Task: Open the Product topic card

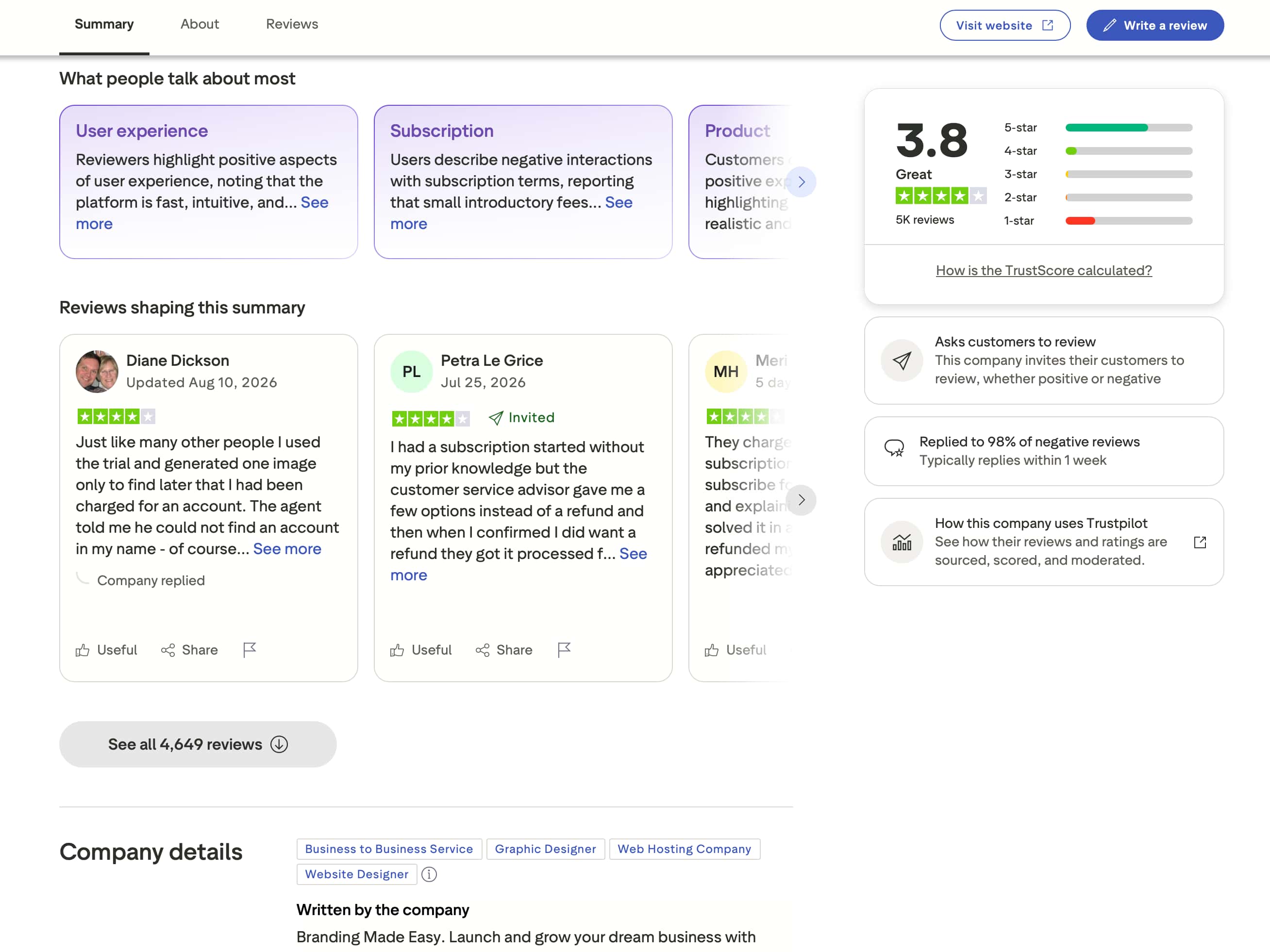Action: [x=741, y=182]
